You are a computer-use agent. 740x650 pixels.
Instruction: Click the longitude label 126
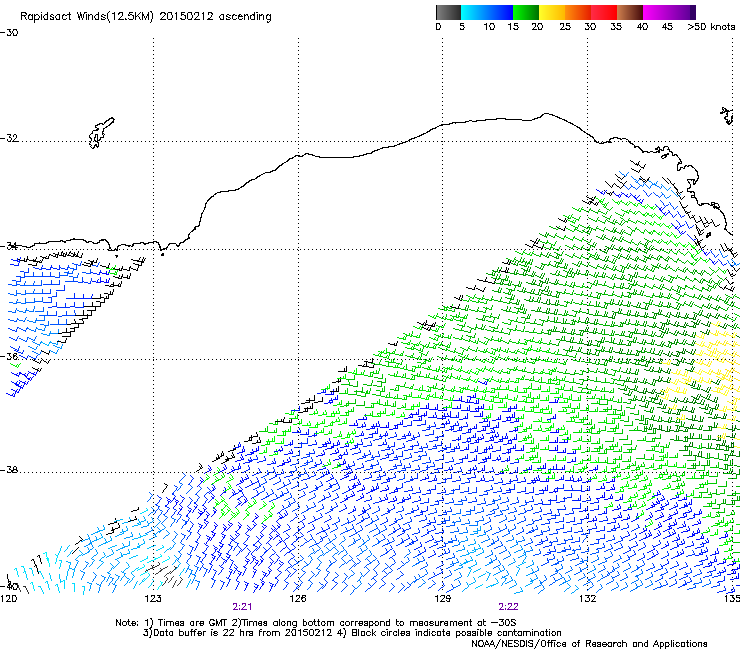point(298,599)
